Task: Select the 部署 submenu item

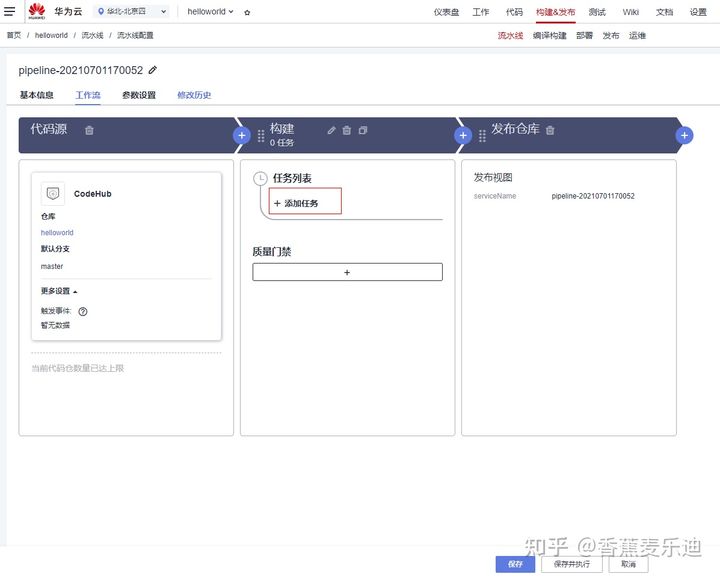Action: click(585, 35)
